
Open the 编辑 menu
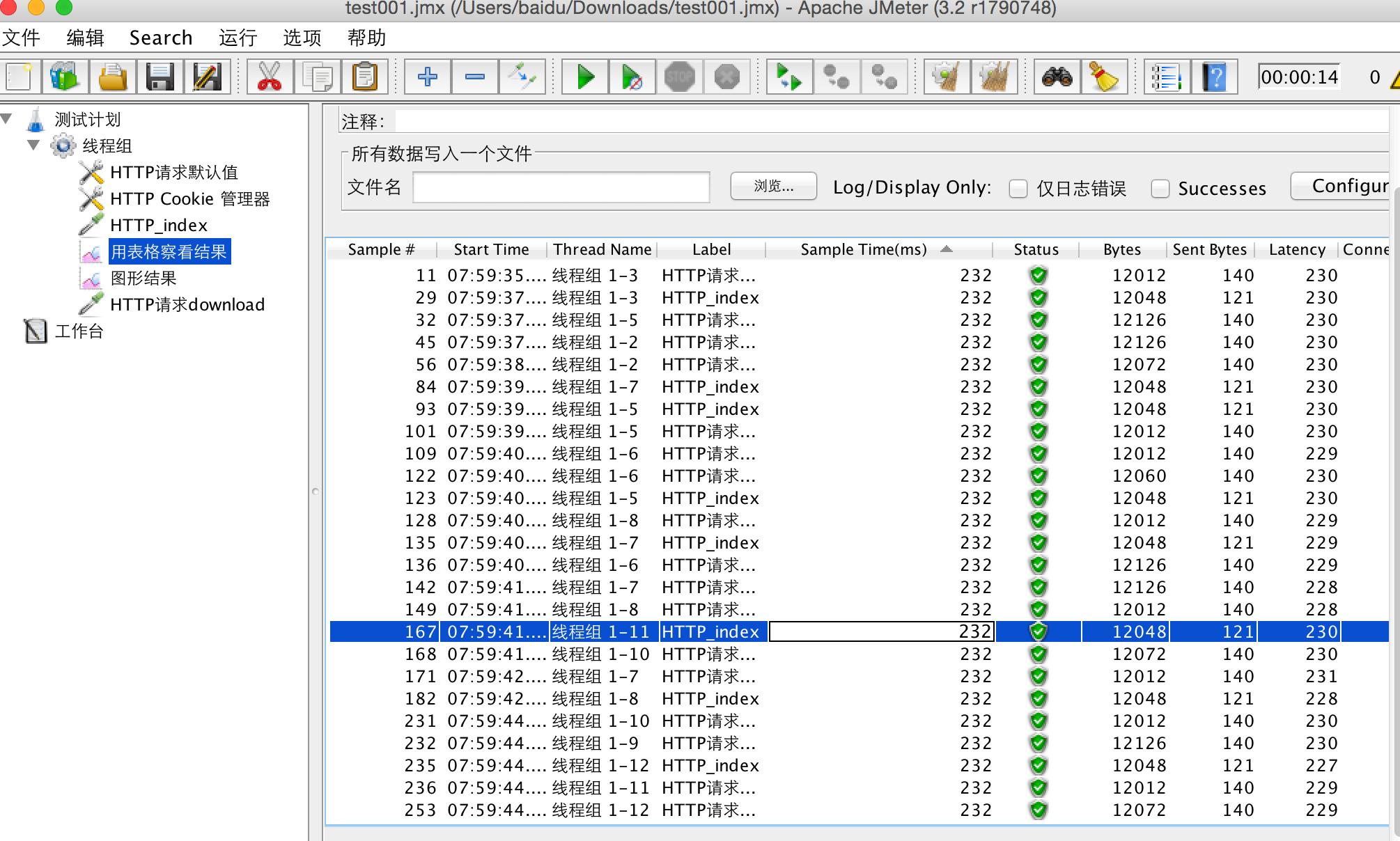tap(85, 38)
